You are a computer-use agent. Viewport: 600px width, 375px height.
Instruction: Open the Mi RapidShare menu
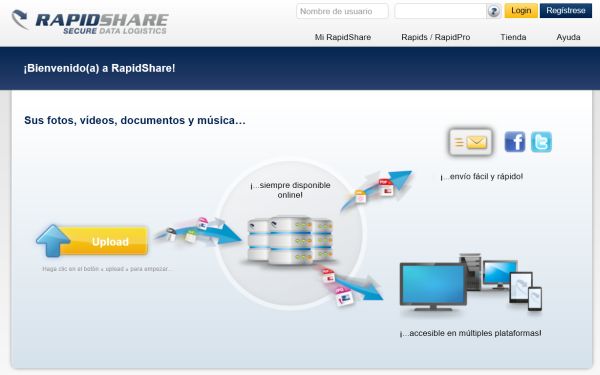pos(342,37)
